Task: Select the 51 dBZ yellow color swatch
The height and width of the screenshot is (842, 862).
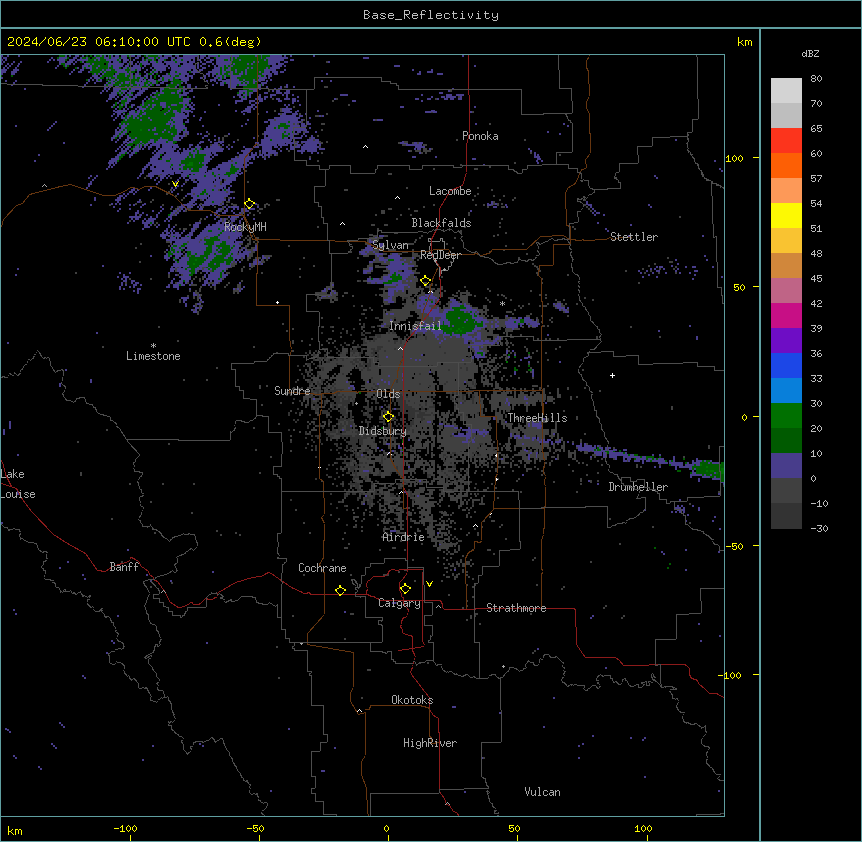Action: tap(786, 216)
